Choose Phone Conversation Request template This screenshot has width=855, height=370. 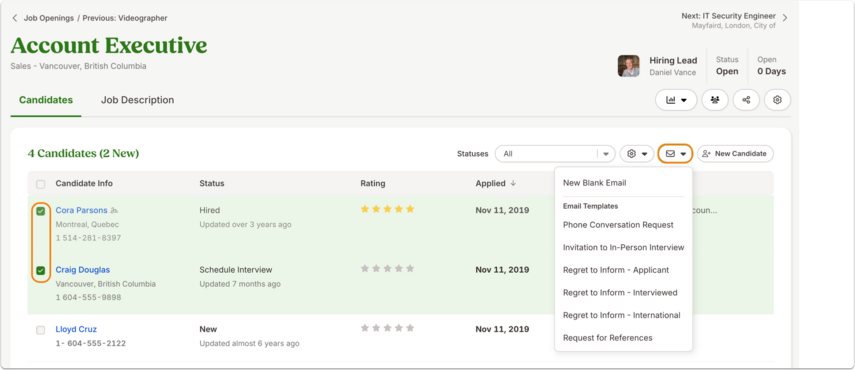[x=618, y=225]
